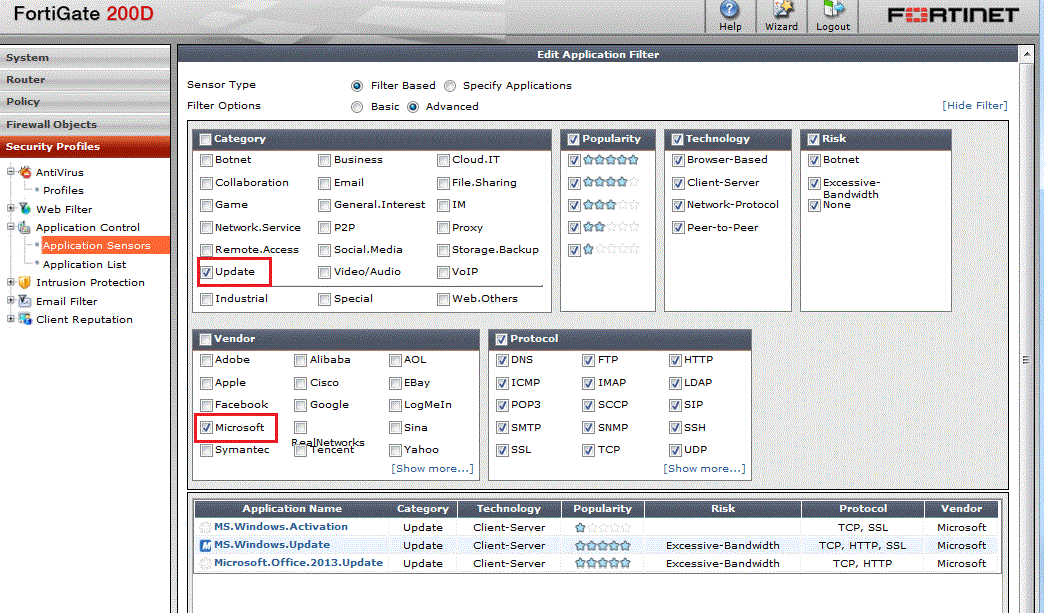Select the Filter Based sensor type
This screenshot has width=1045, height=613.
click(357, 86)
